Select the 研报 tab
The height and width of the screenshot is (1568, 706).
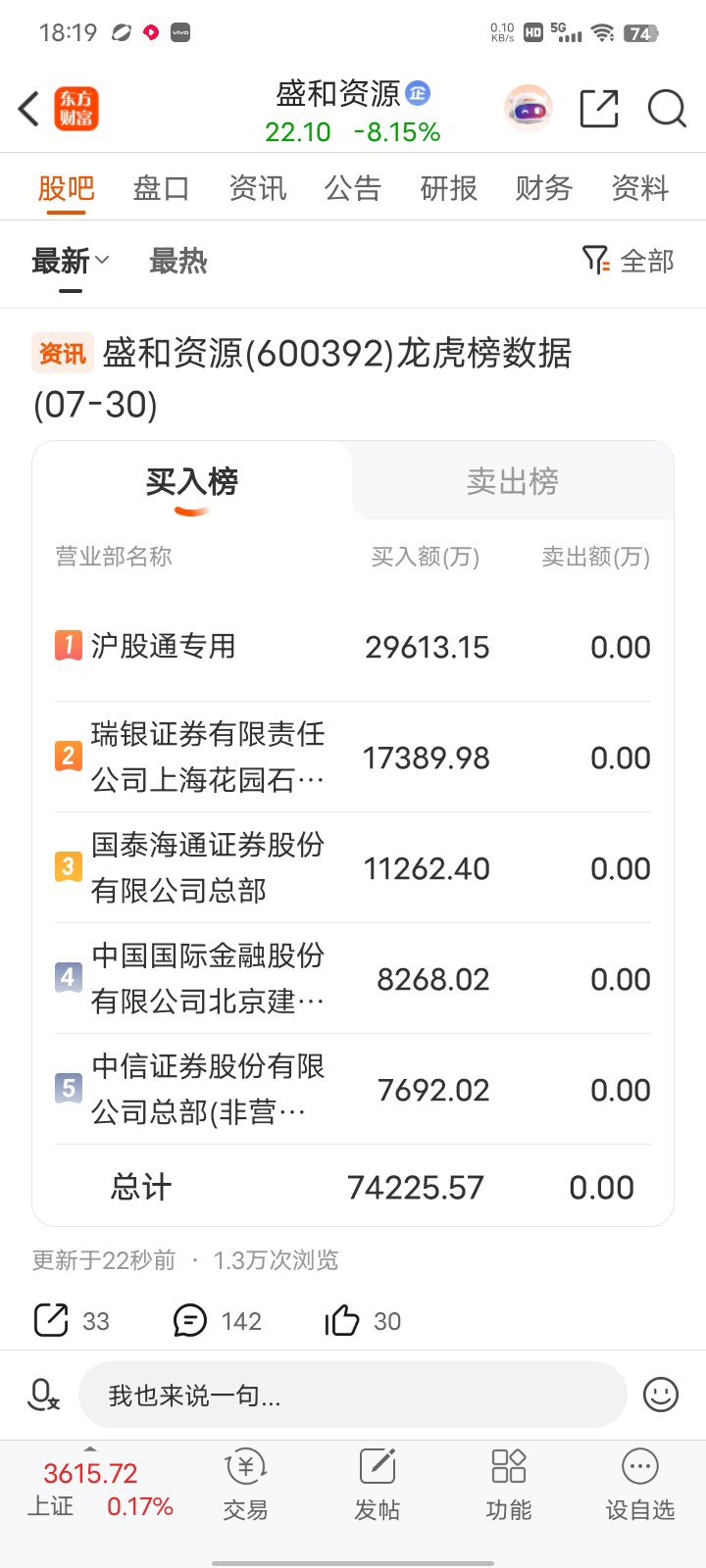click(x=448, y=187)
